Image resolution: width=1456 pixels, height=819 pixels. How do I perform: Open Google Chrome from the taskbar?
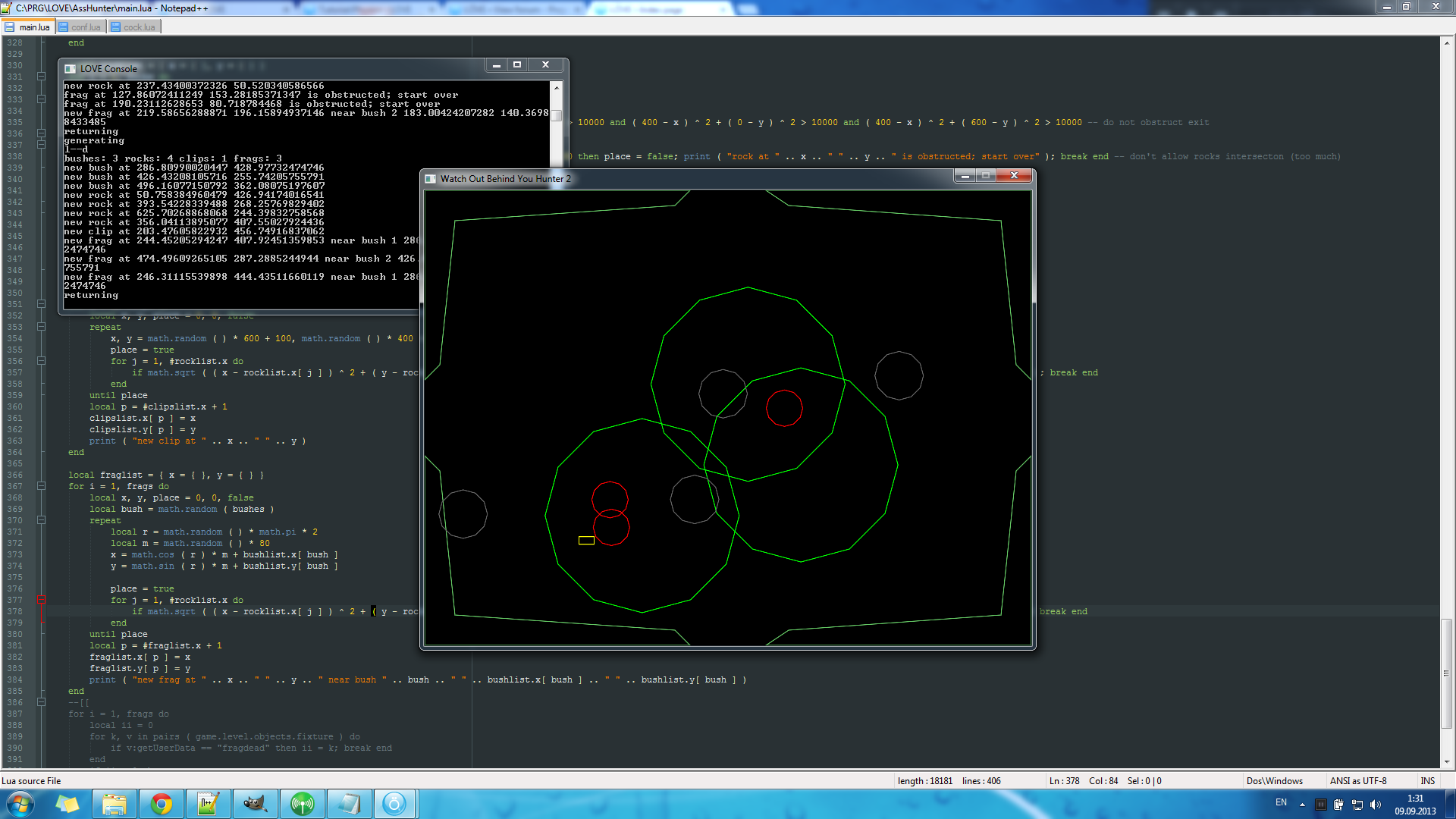(x=161, y=804)
